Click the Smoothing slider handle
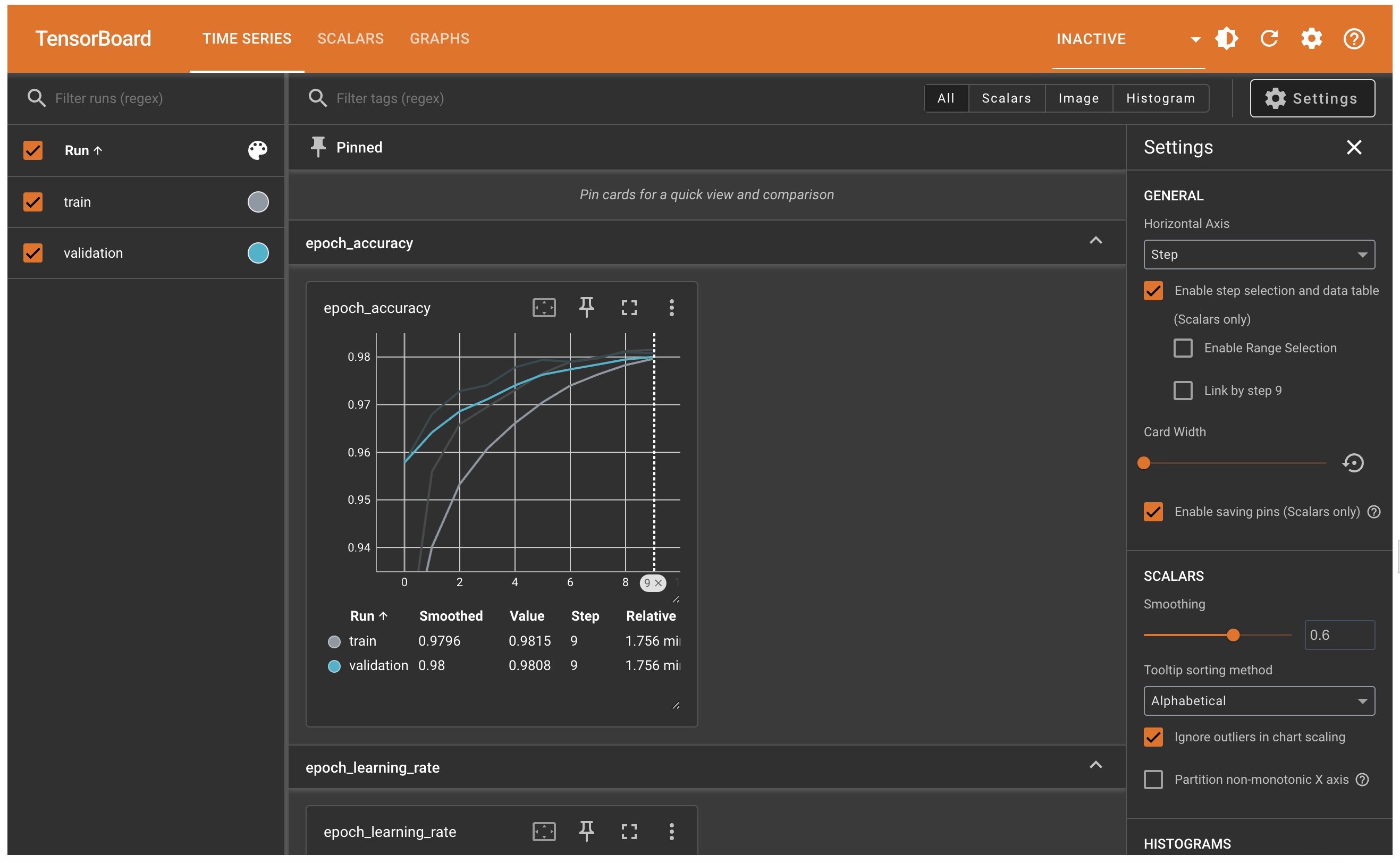 [1233, 635]
